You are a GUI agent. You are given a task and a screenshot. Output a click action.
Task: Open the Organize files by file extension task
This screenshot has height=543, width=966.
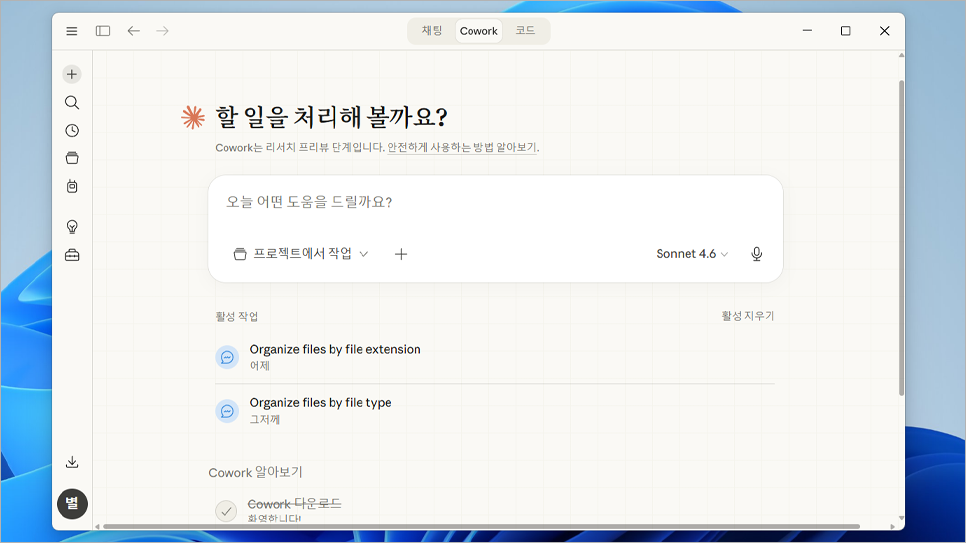click(495, 357)
